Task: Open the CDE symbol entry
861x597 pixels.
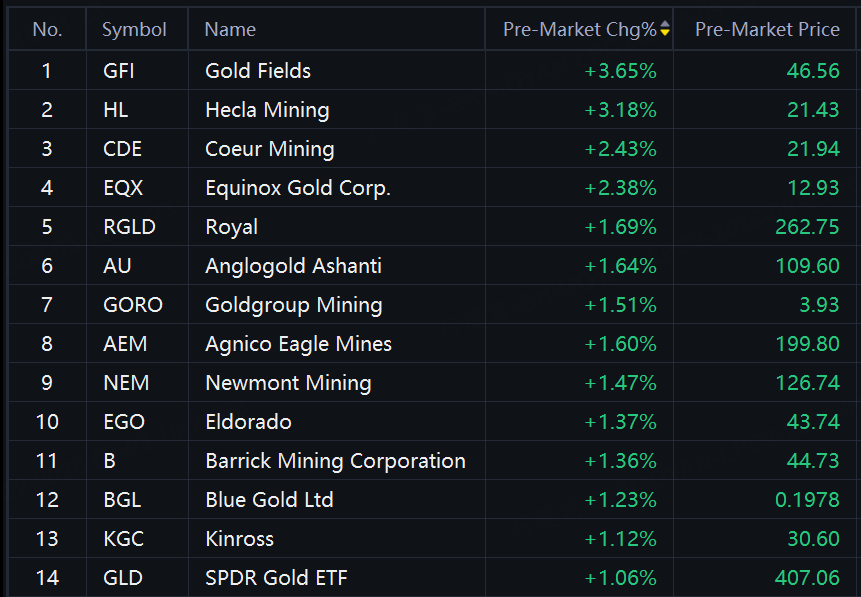Action: coord(122,149)
